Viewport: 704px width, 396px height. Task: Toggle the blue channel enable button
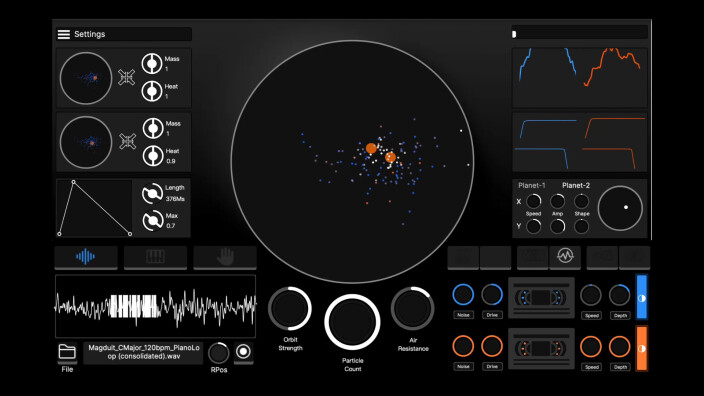point(642,297)
